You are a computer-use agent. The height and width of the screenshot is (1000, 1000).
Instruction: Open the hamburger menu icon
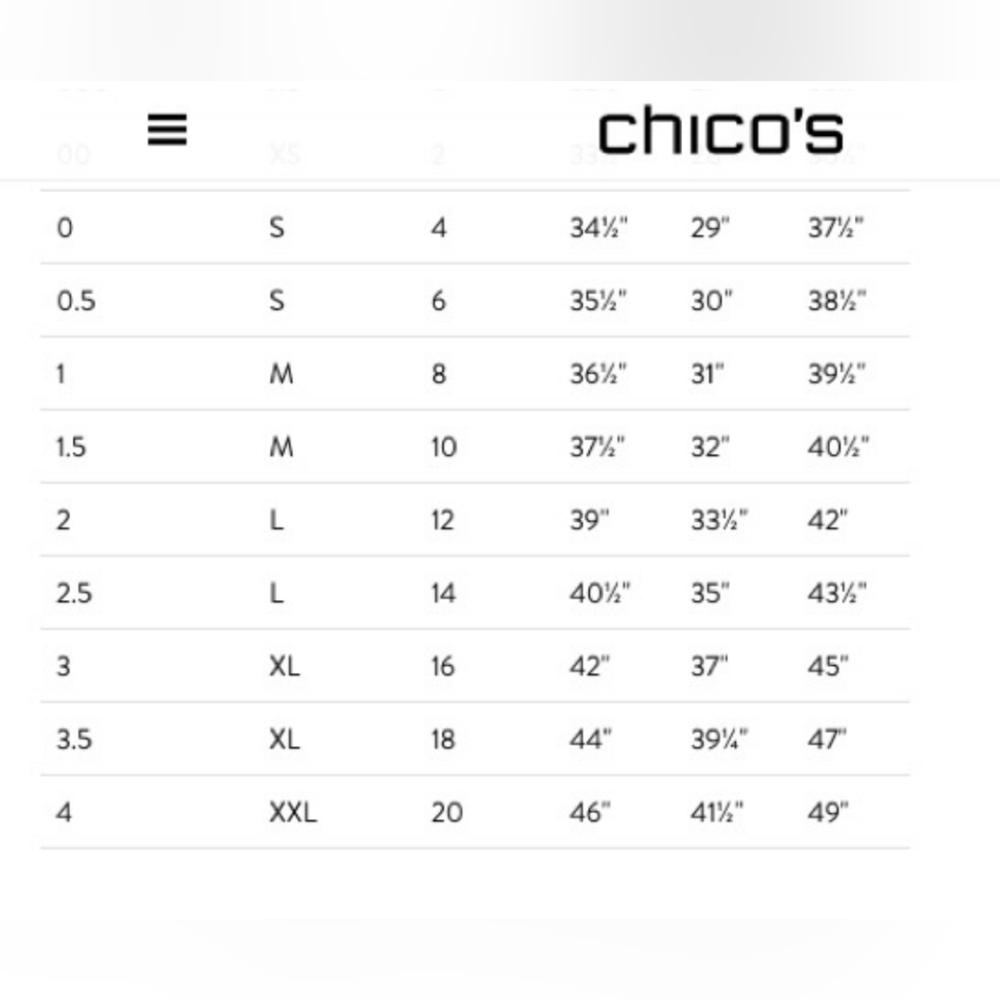[167, 129]
